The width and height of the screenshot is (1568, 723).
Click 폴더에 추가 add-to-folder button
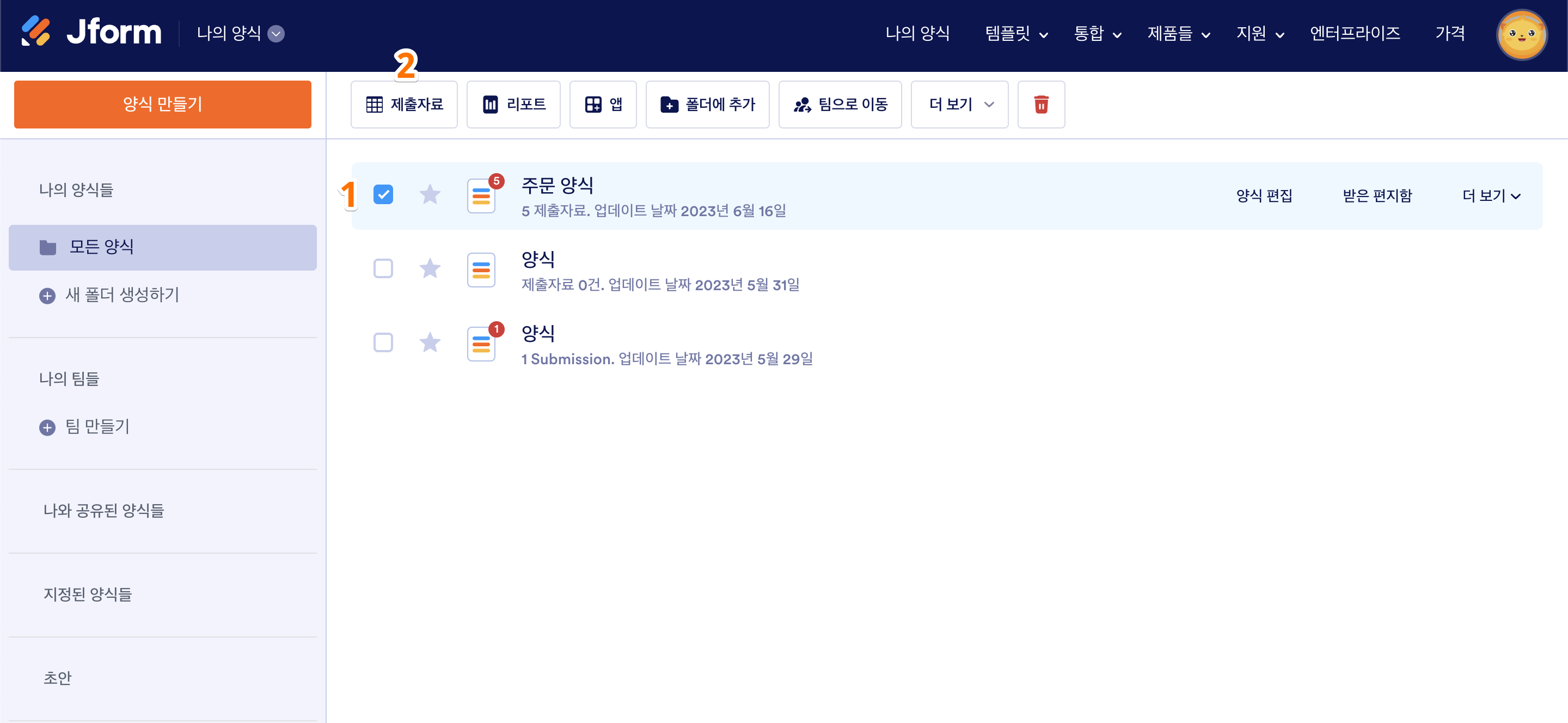pyautogui.click(x=707, y=105)
